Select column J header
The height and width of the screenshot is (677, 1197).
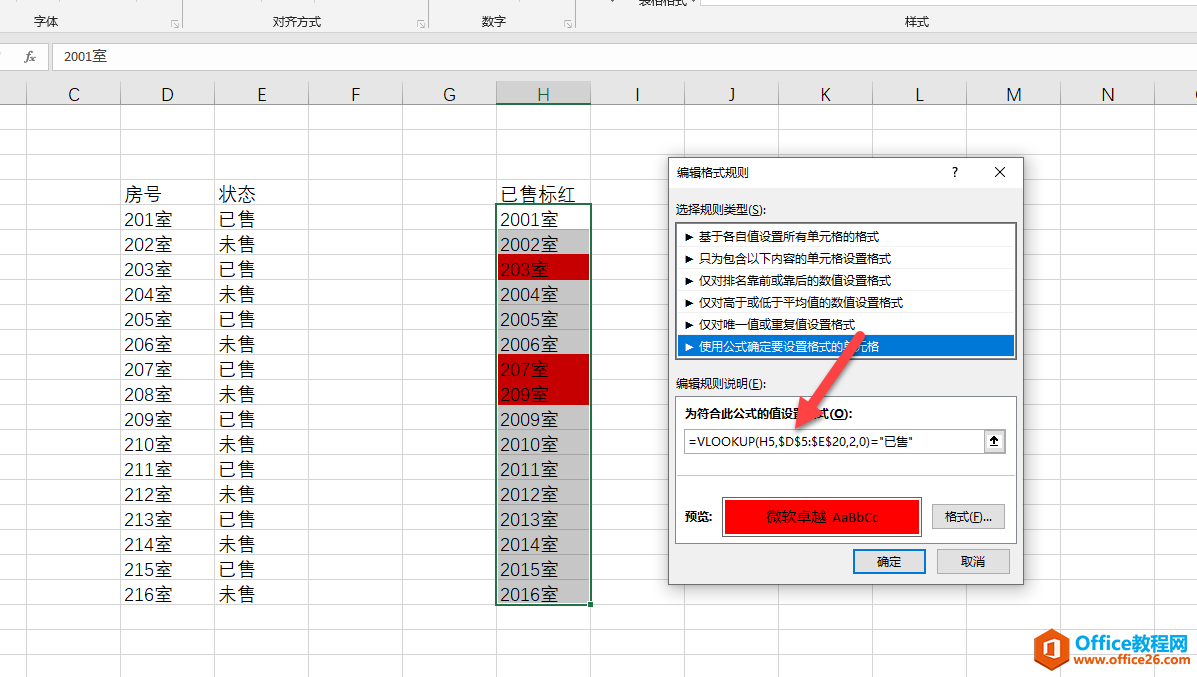pos(731,94)
